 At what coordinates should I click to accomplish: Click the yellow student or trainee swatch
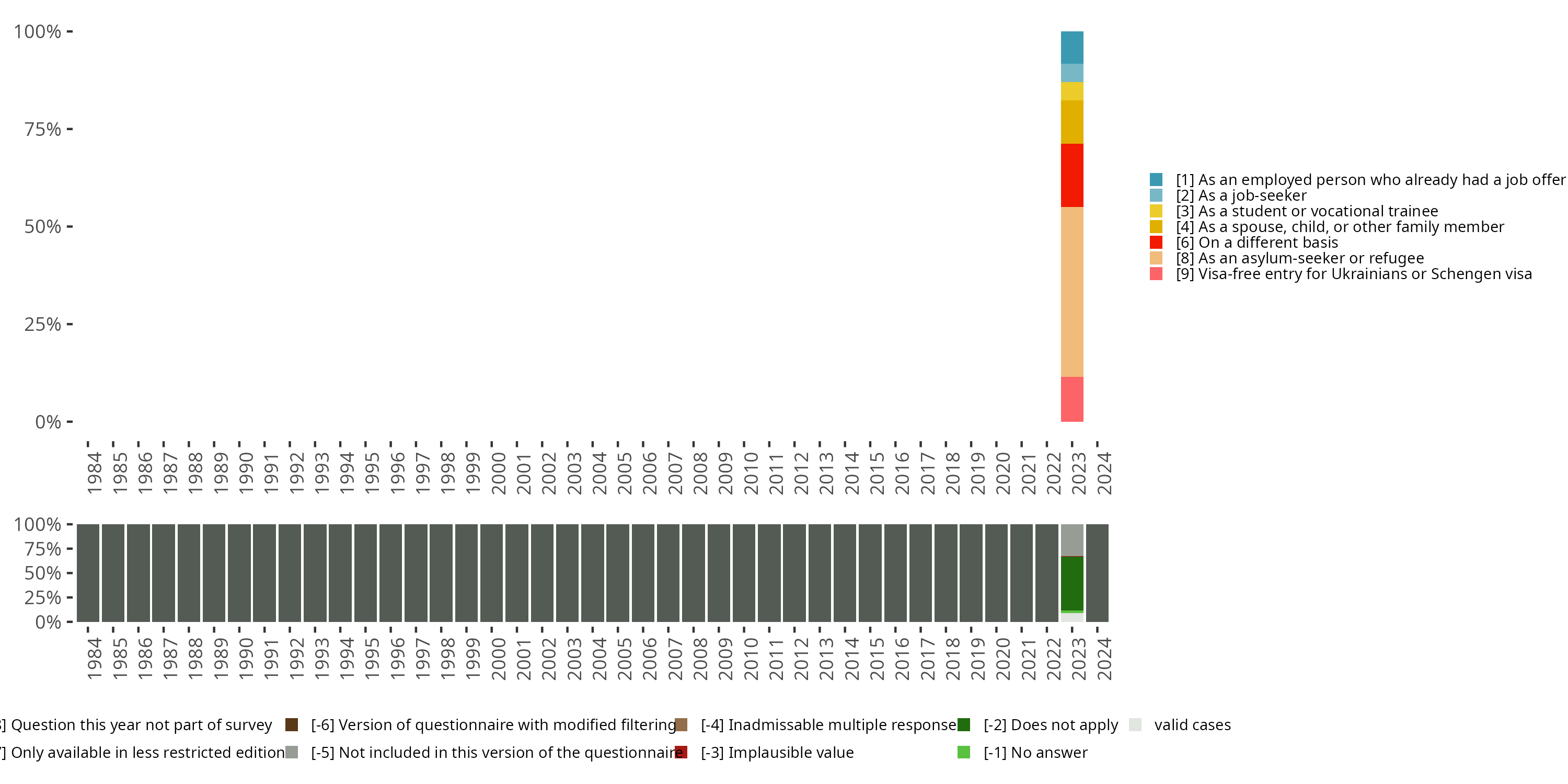(1156, 211)
